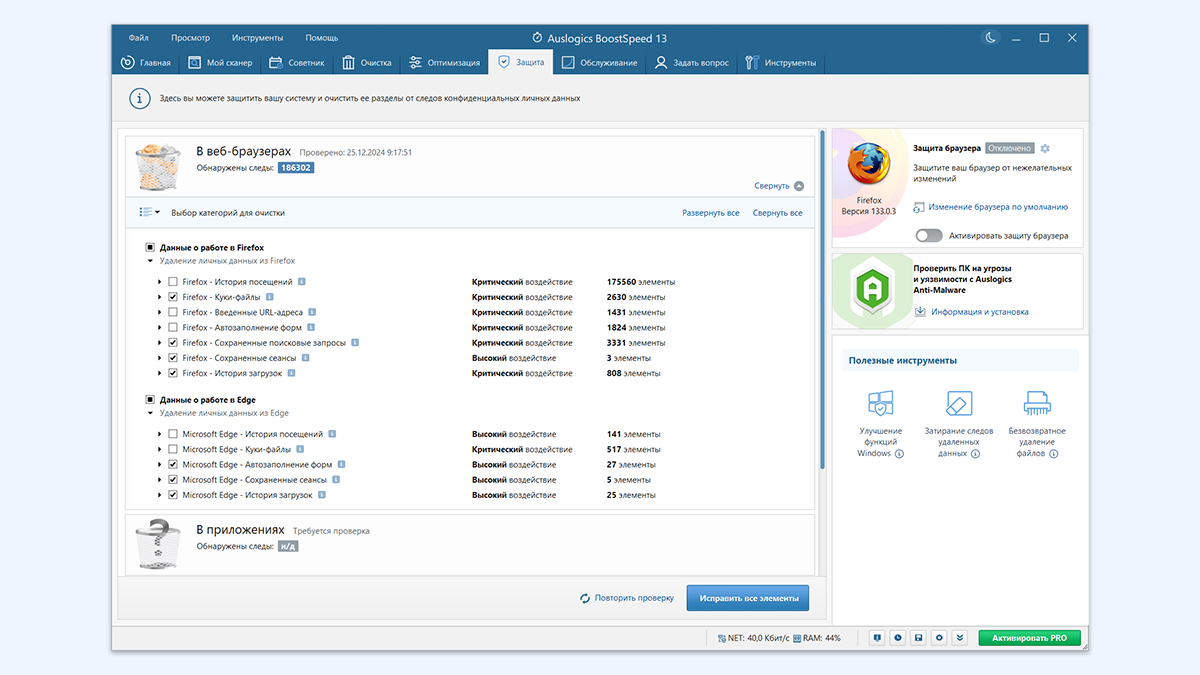Viewport: 1200px width, 675px height.
Task: Open the Задать вопрос tab
Action: tap(692, 63)
